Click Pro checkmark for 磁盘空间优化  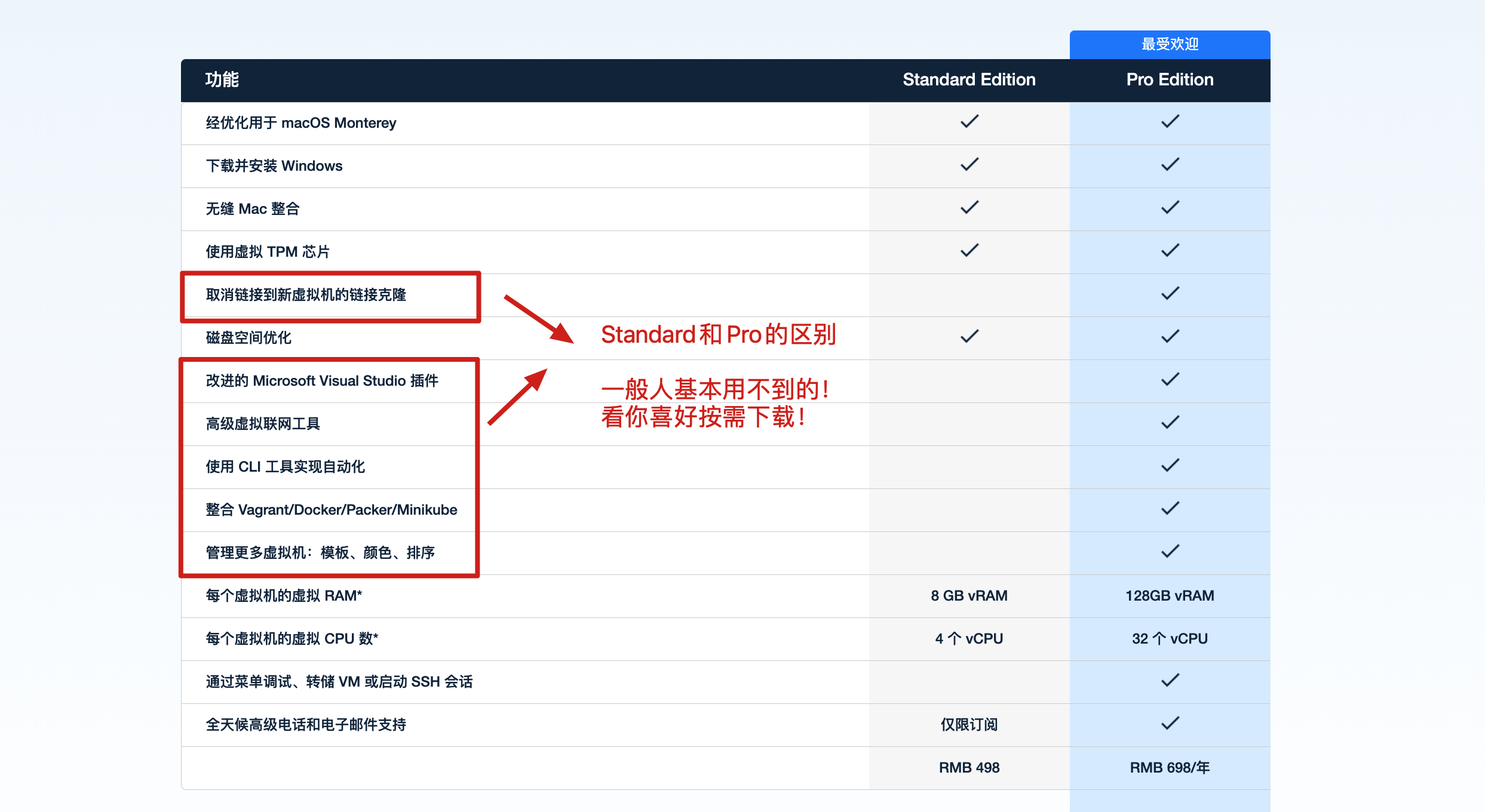pos(1170,336)
